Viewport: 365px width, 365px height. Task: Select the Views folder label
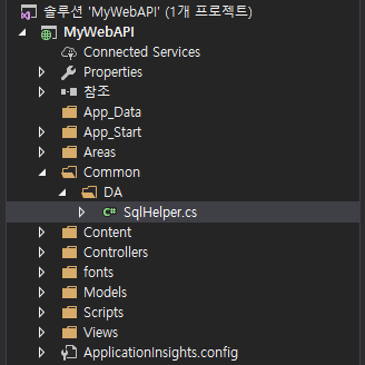point(101,332)
